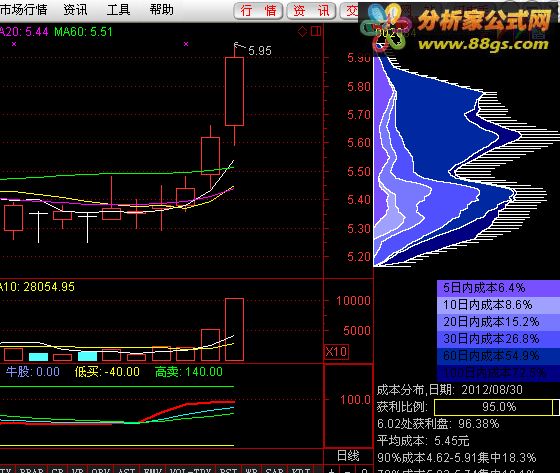Click the 5.20 price axis label
The height and width of the screenshot is (473, 560).
(359, 257)
